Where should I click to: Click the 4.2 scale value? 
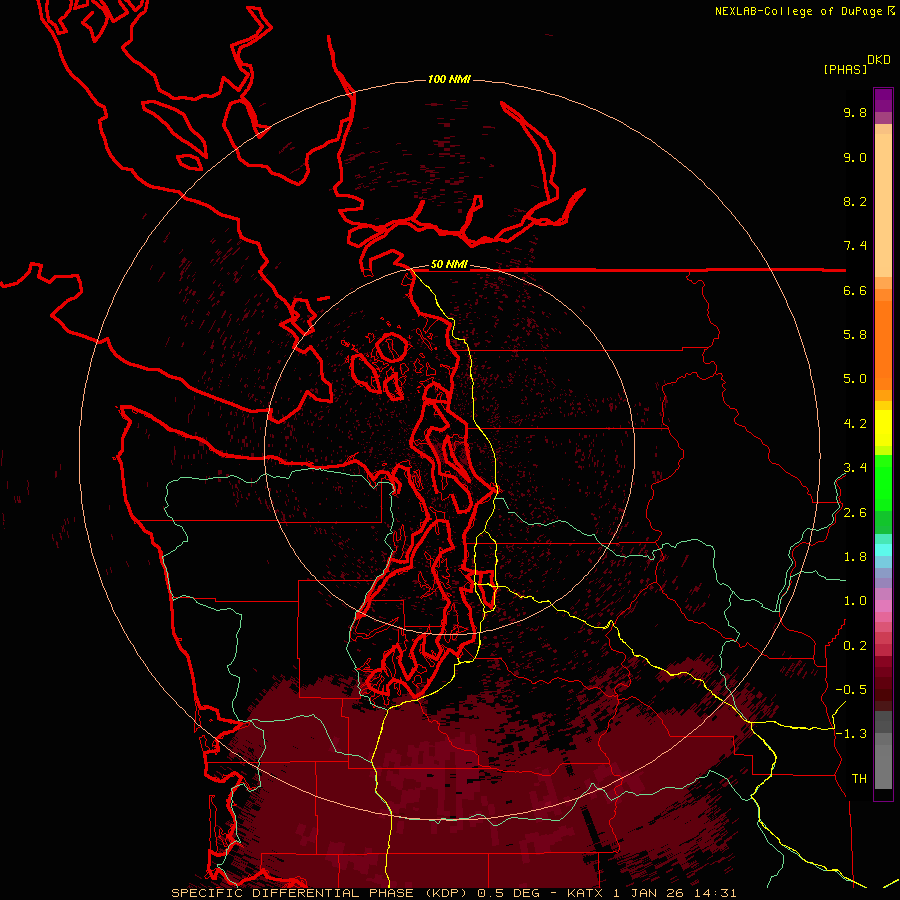pos(855,424)
